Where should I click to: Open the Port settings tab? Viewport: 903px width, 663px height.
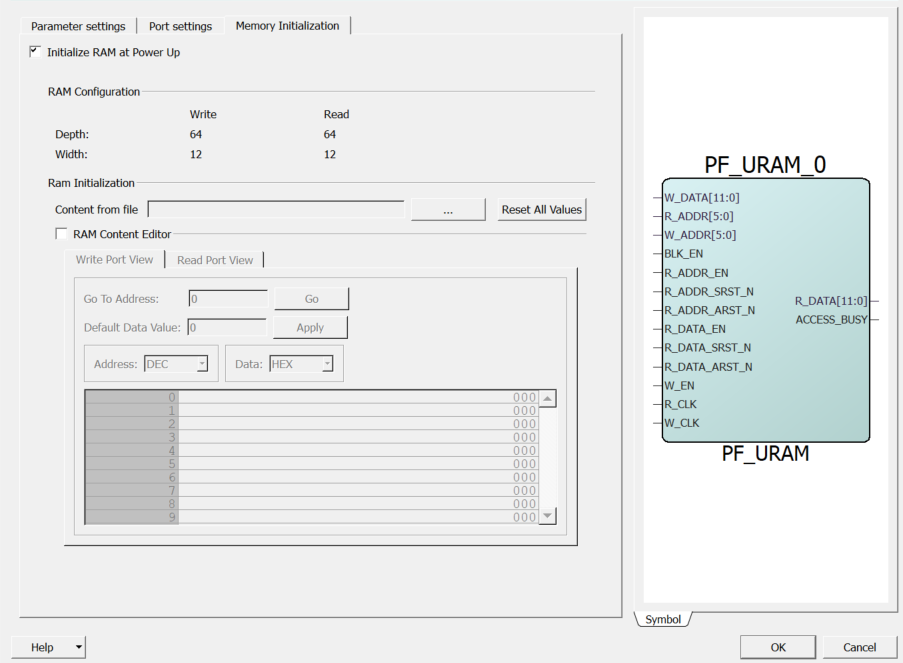pyautogui.click(x=180, y=26)
